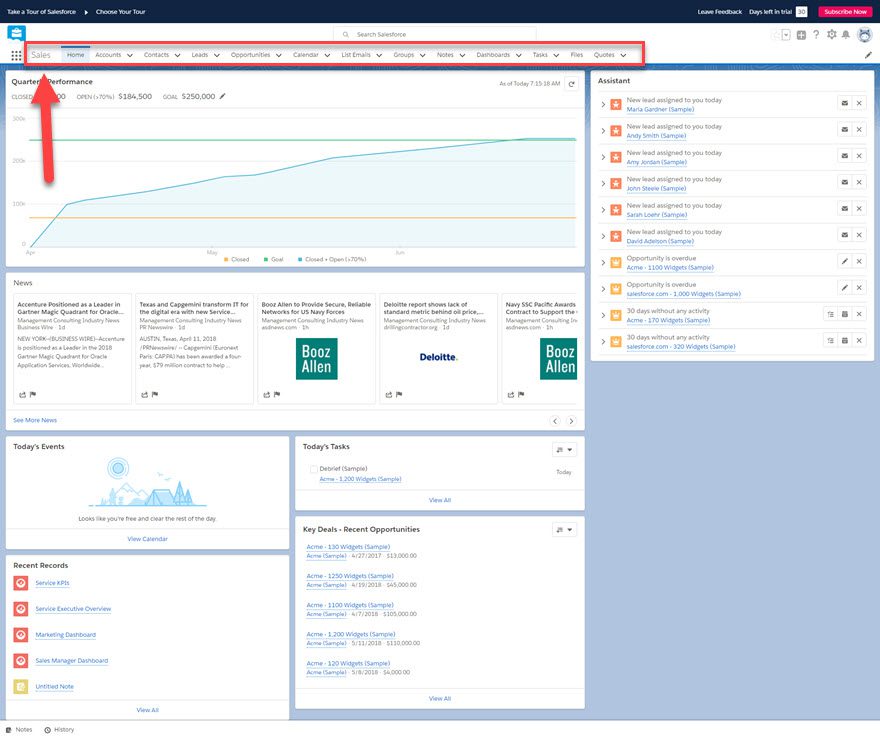Refresh the Quarterly Performance chart
The height and width of the screenshot is (739, 880).
click(x=571, y=84)
